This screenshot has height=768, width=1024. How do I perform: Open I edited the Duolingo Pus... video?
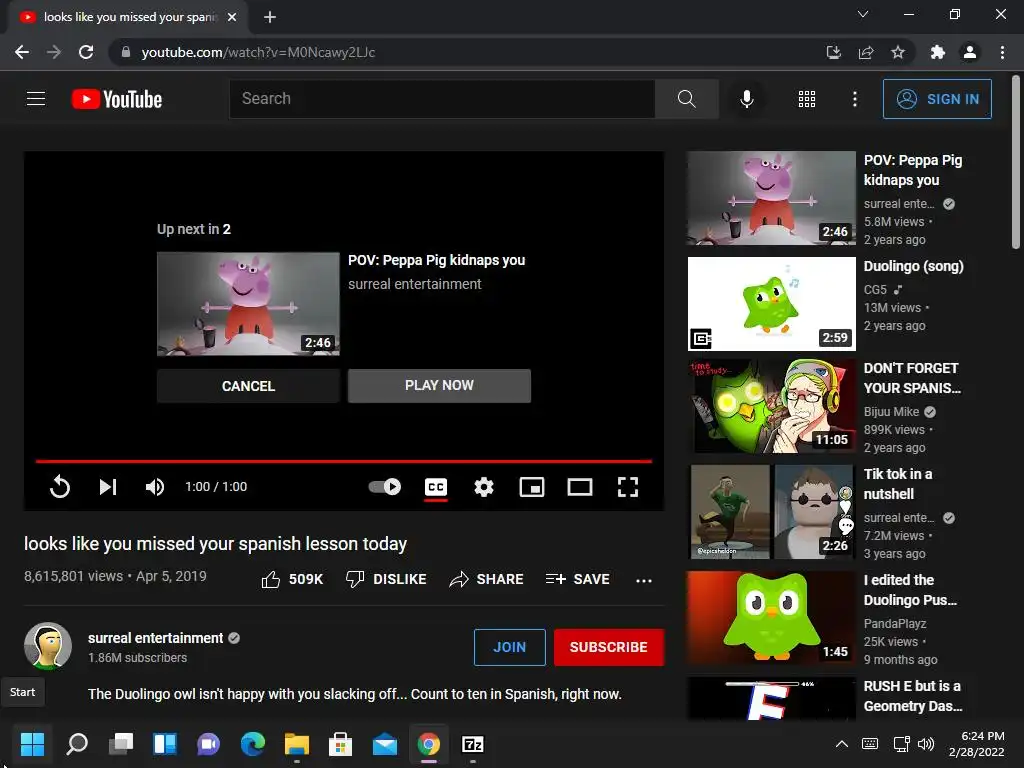point(771,618)
